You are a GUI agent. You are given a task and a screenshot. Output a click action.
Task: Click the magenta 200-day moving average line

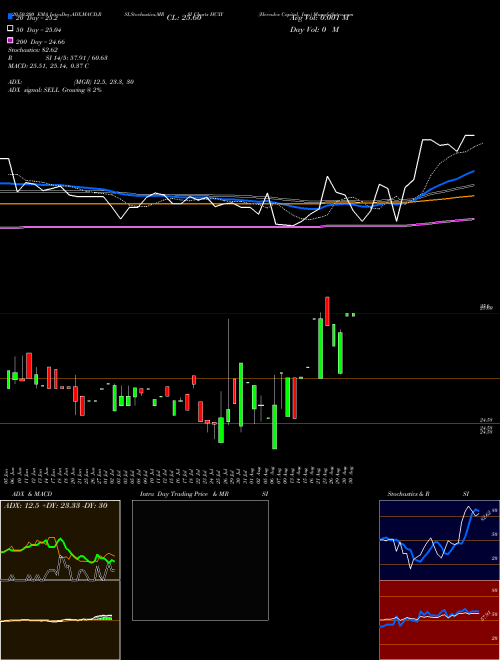pyautogui.click(x=236, y=226)
